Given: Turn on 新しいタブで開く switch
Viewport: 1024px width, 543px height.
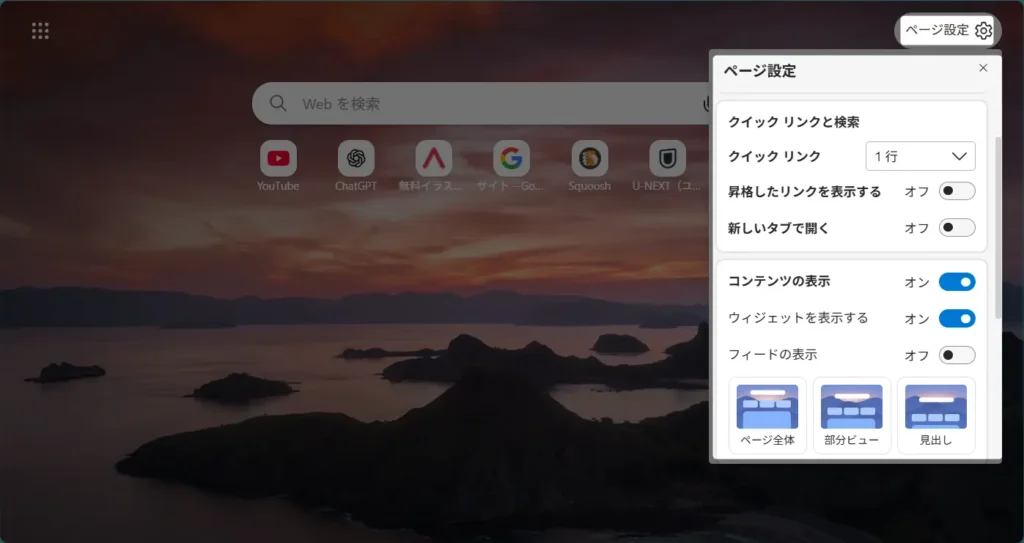Looking at the screenshot, I should pos(956,228).
